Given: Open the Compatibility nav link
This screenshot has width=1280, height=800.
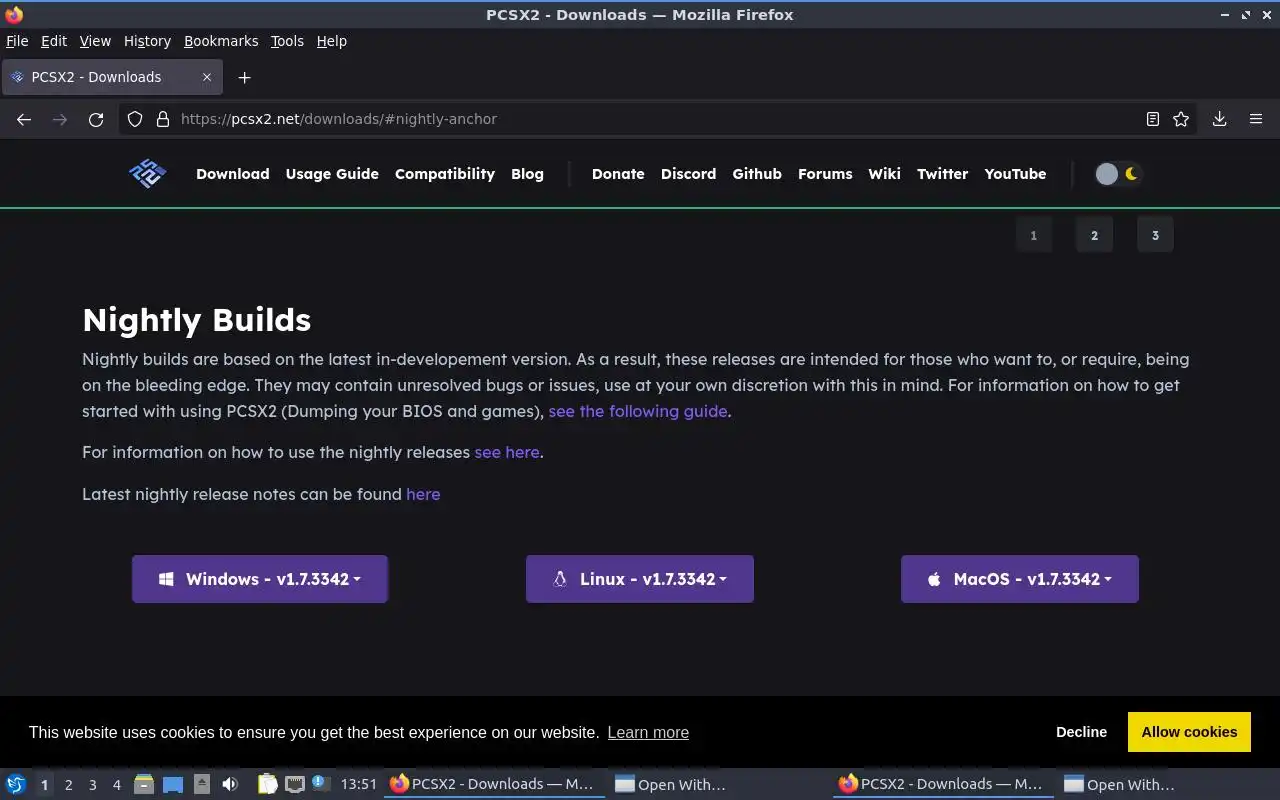Looking at the screenshot, I should [445, 174].
